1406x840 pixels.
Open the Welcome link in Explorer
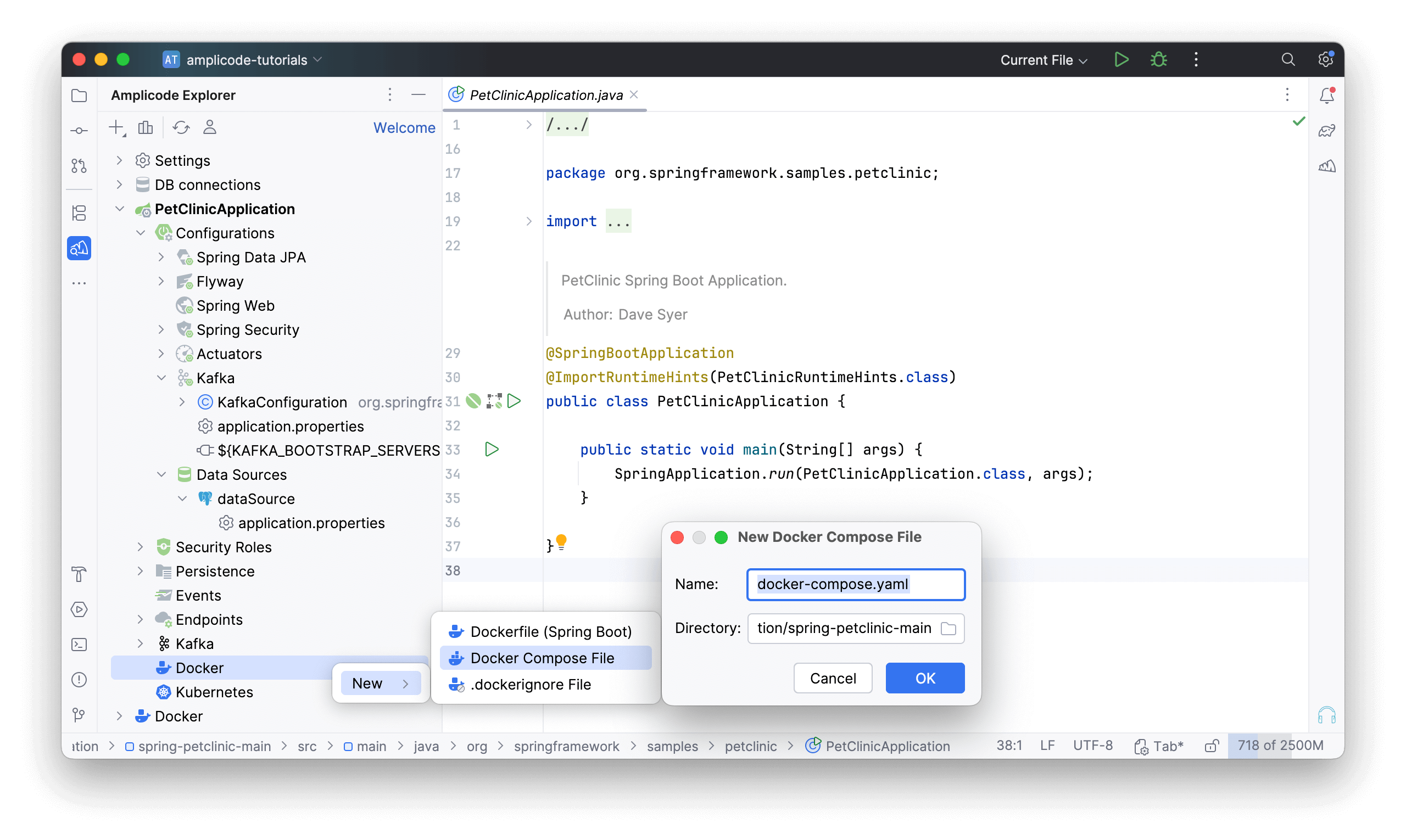coord(404,128)
